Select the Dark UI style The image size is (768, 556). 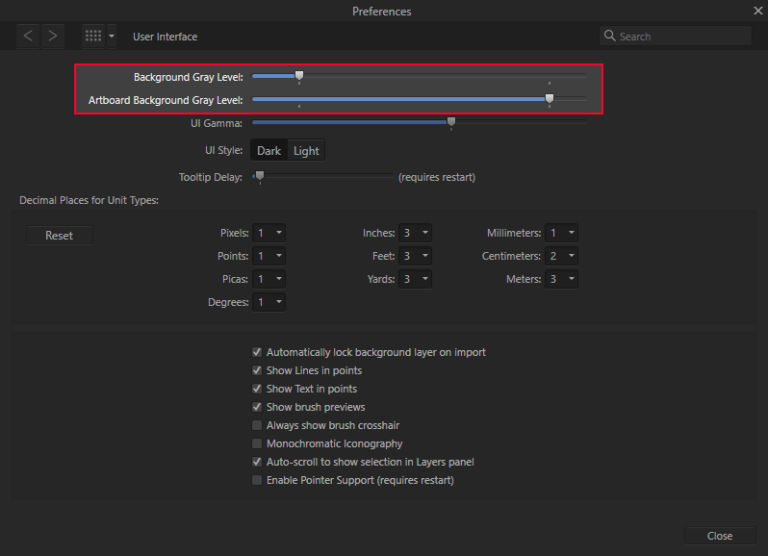pos(269,150)
